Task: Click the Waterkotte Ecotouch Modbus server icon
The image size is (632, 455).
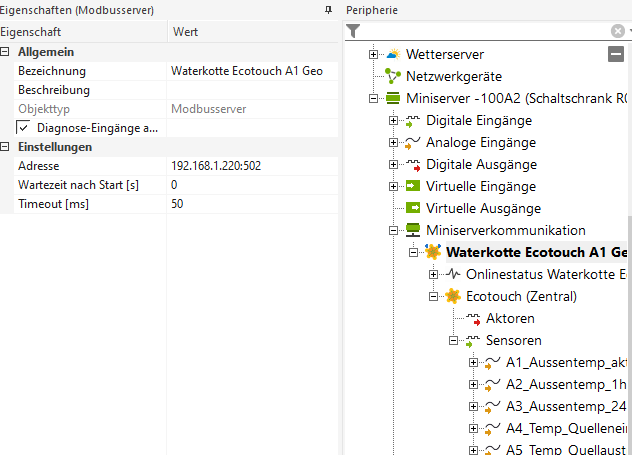Action: (x=433, y=252)
